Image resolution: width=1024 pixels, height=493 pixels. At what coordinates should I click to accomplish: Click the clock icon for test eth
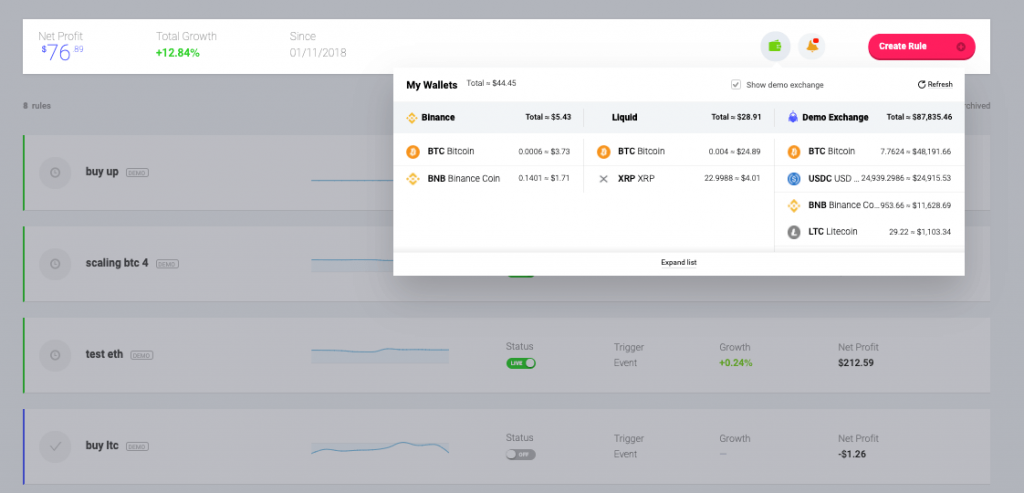[56, 355]
